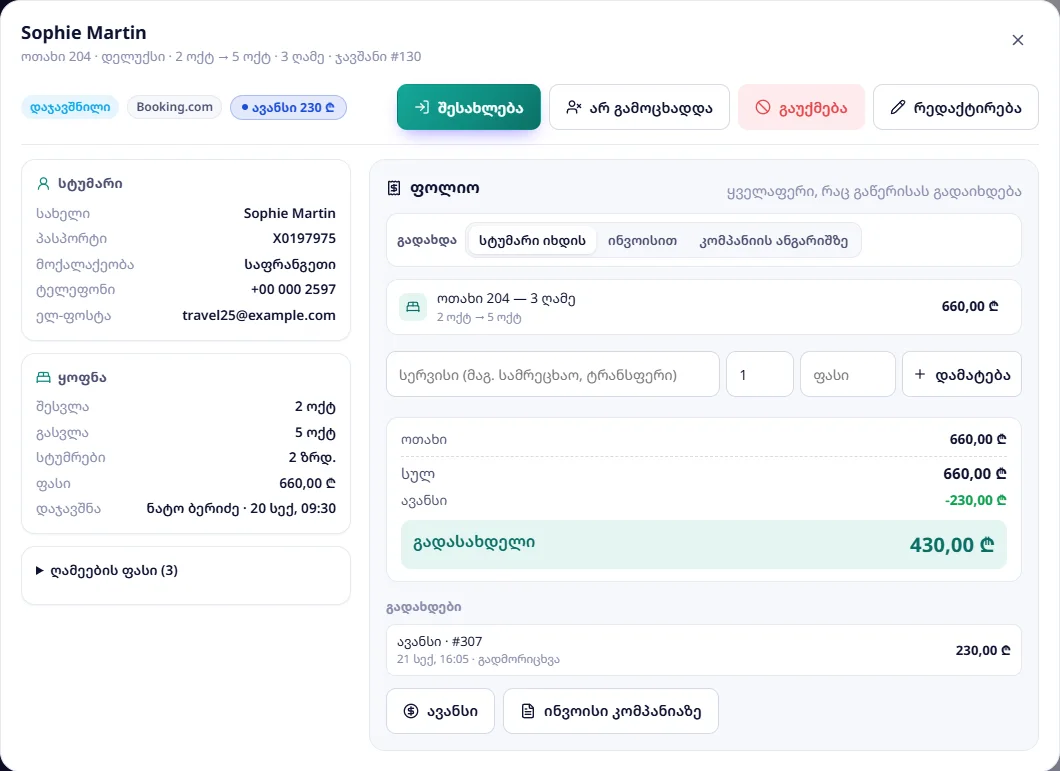The height and width of the screenshot is (771, 1060).
Task: Click the folio receipt icon
Action: 394,189
